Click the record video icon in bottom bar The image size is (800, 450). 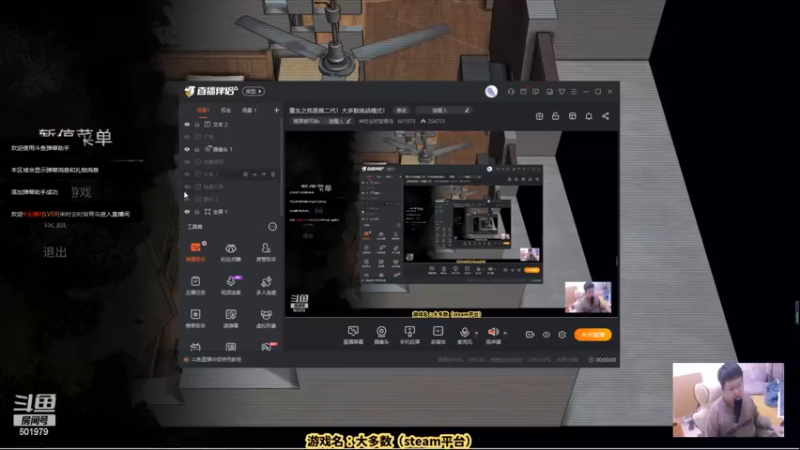(x=530, y=335)
